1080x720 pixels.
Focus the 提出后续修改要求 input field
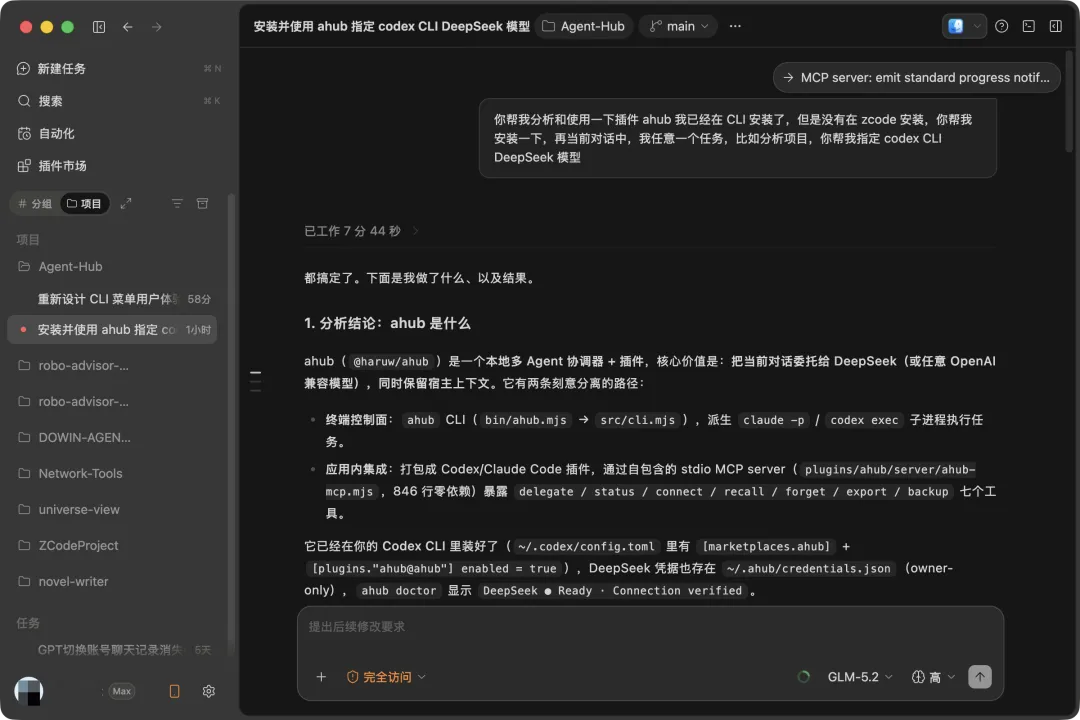tap(650, 627)
